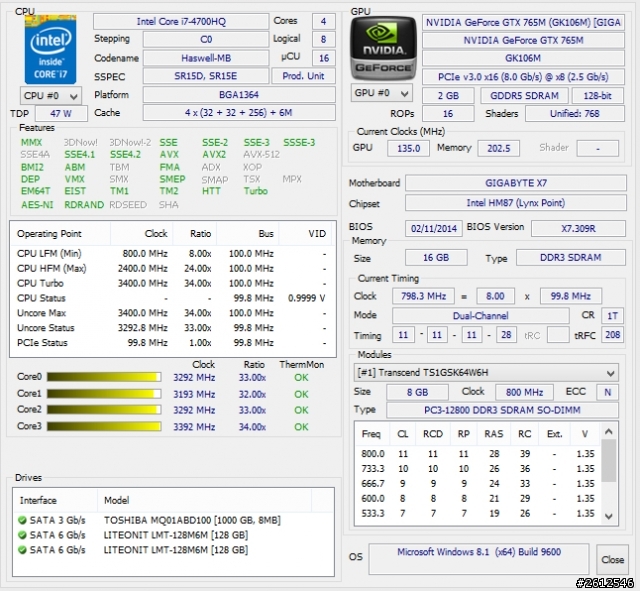
Task: Click the SR15D, SR15E SSPEC field
Action: 206,76
